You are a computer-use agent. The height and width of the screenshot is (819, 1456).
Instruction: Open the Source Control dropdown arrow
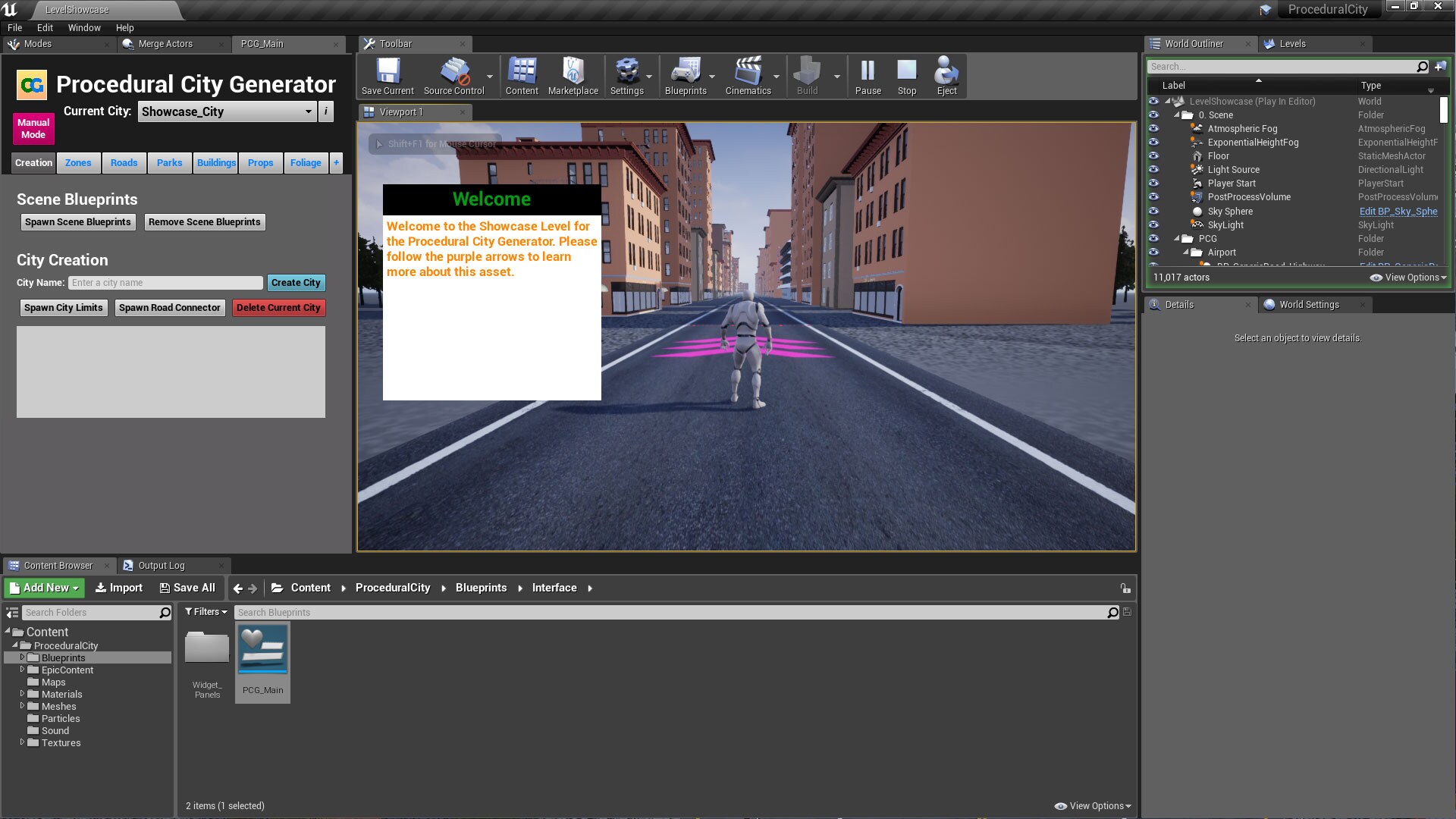tap(490, 77)
